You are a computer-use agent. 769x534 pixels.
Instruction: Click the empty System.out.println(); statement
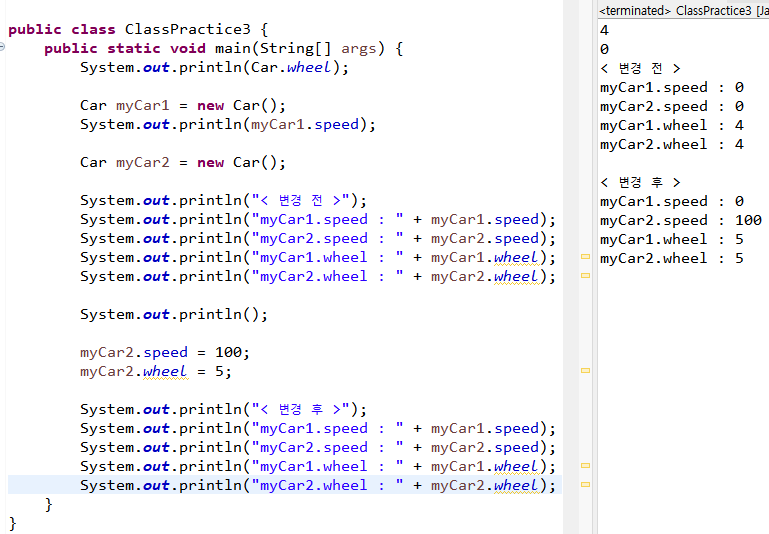pyautogui.click(x=174, y=314)
